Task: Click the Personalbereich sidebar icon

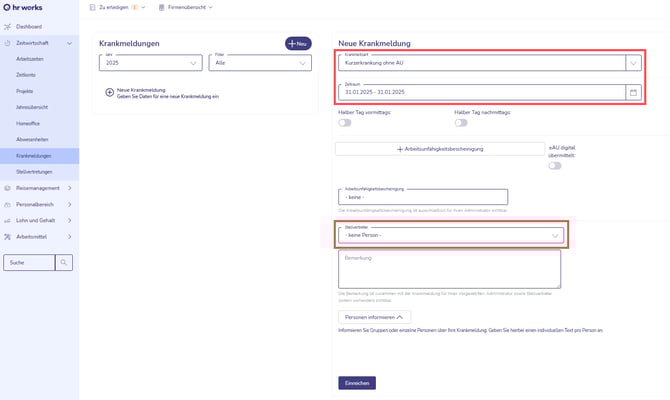Action: (x=8, y=204)
